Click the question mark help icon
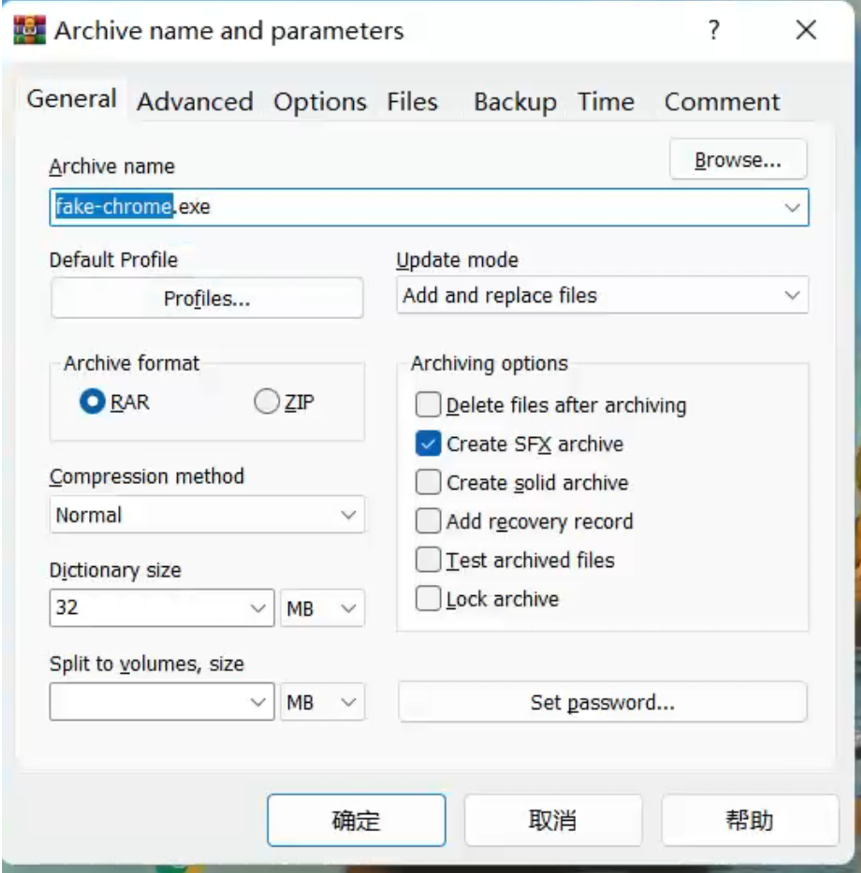 pos(714,30)
